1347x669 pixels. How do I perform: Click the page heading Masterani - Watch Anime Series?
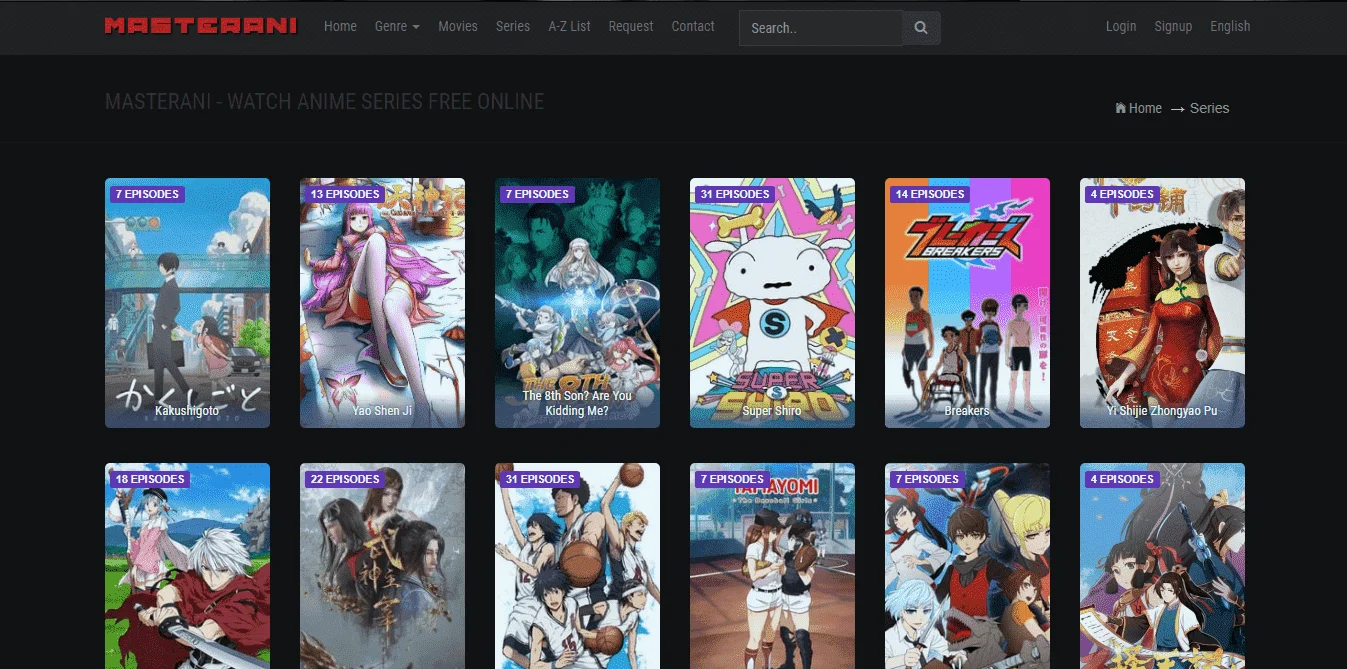[325, 102]
